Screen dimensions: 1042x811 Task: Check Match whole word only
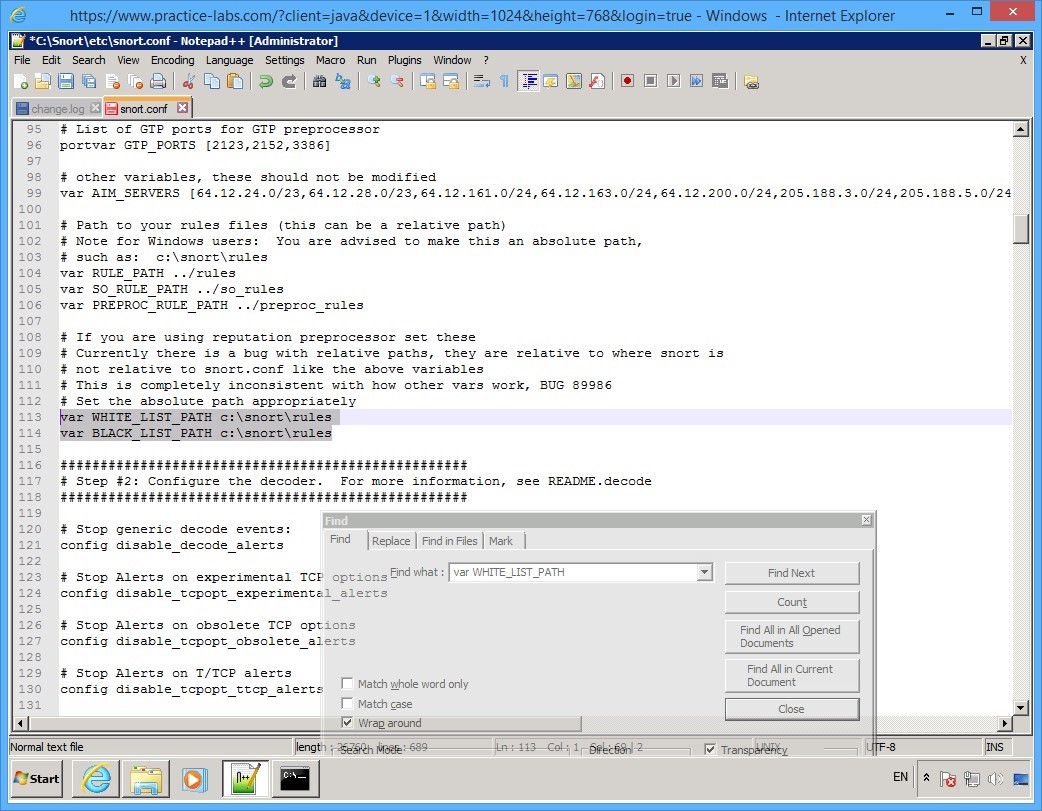point(347,684)
